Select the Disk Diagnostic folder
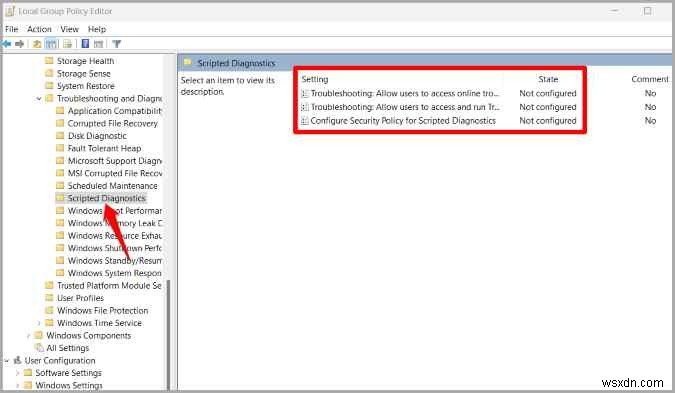675x393 pixels. pos(97,136)
